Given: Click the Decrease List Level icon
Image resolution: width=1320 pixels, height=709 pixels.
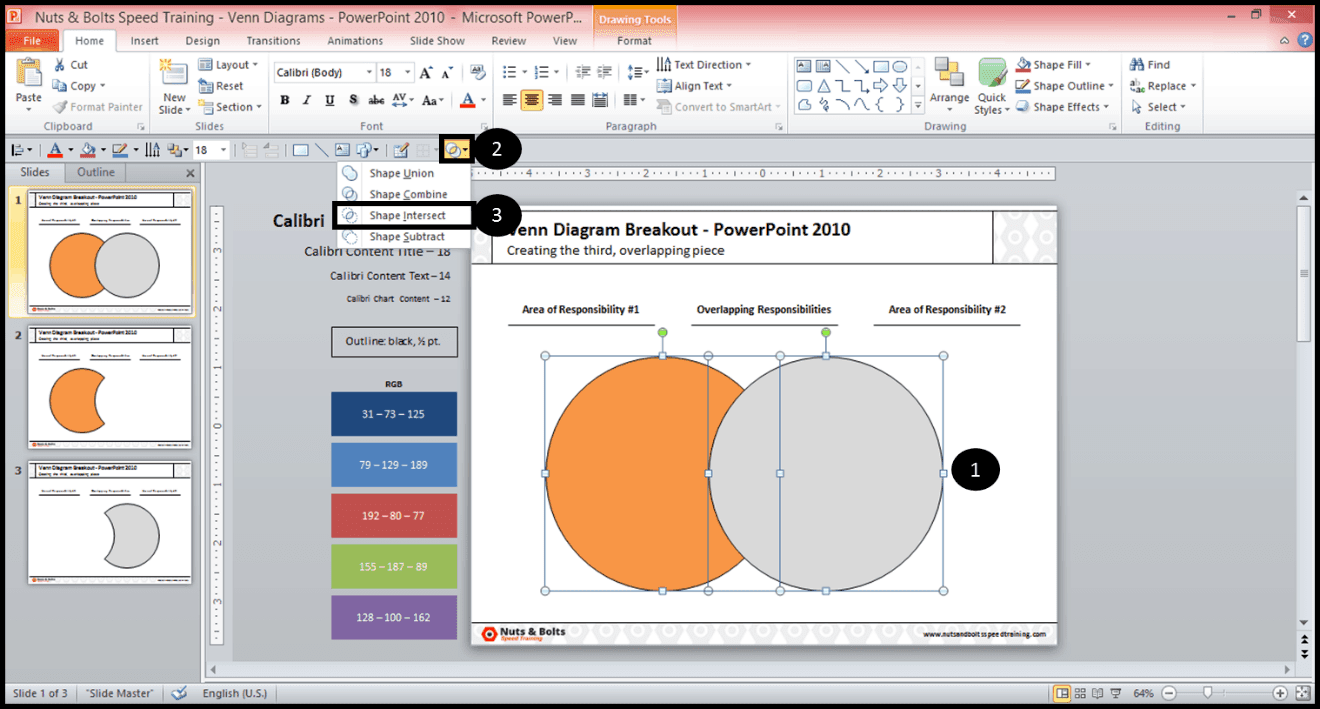Looking at the screenshot, I should 584,72.
